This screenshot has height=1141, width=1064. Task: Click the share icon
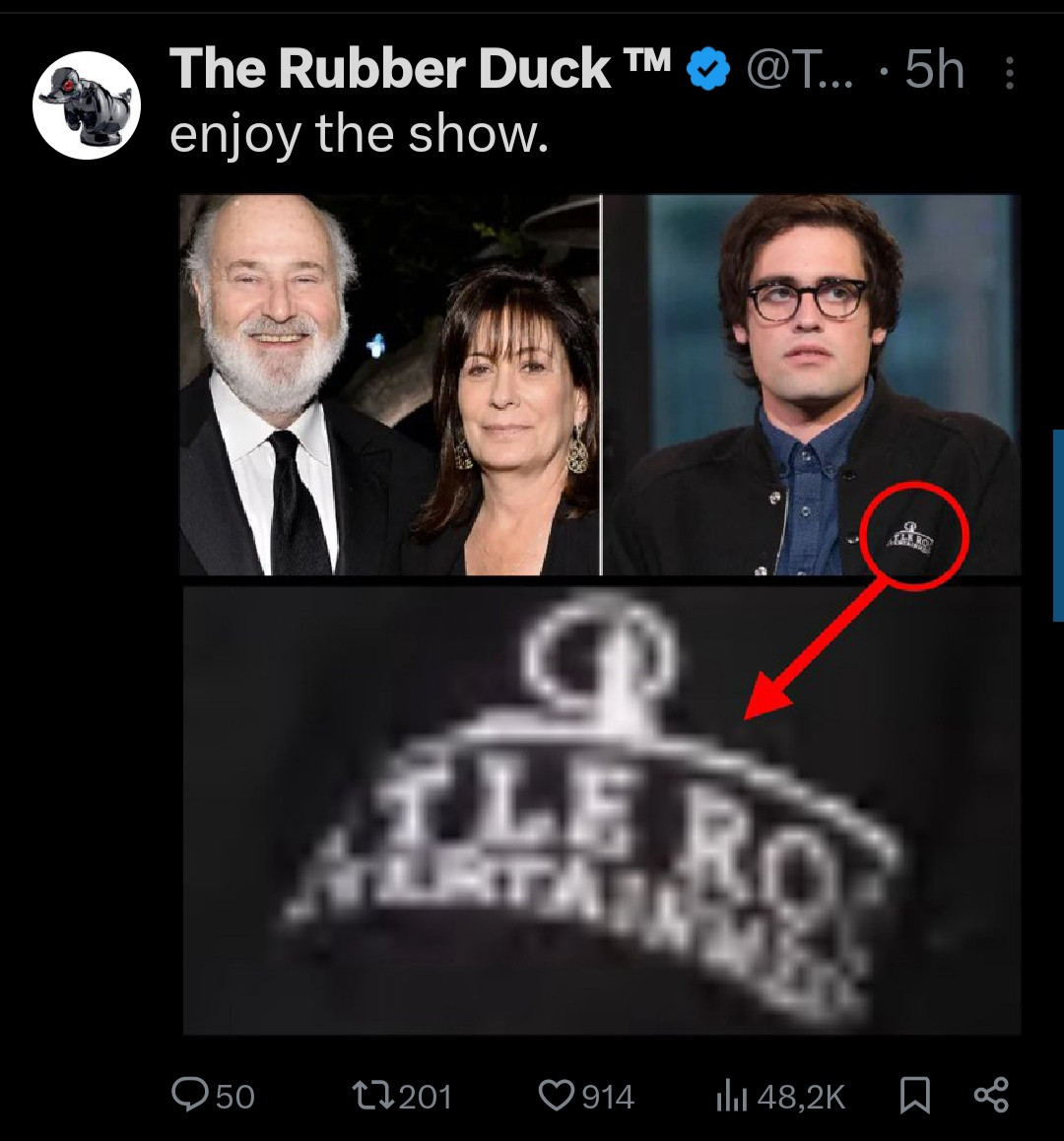pyautogui.click(x=991, y=1095)
